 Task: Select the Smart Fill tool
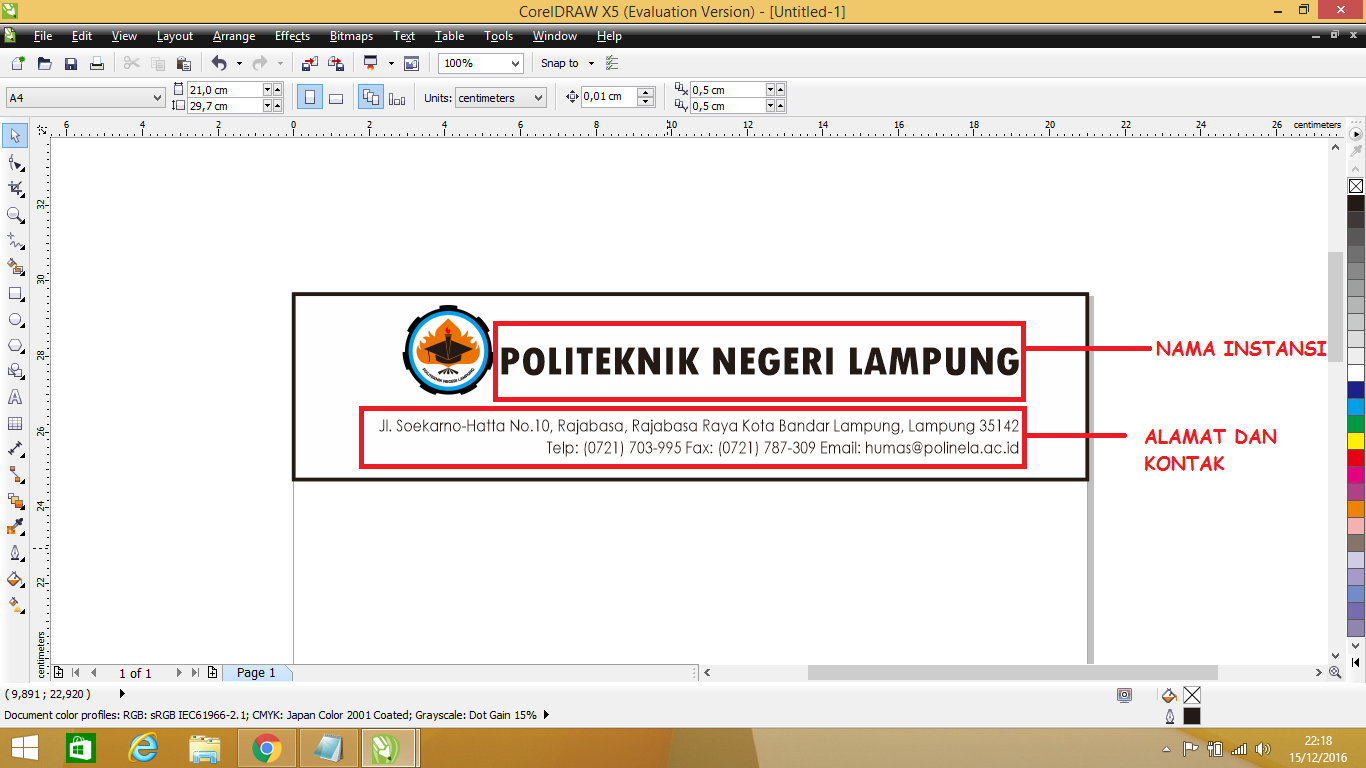(15, 267)
